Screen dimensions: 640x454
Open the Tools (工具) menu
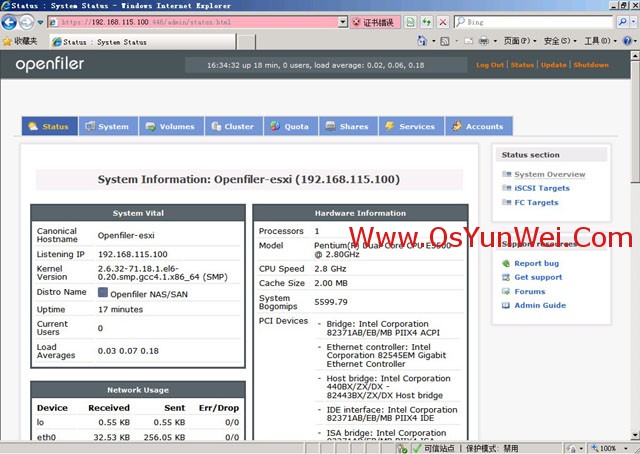coord(600,41)
